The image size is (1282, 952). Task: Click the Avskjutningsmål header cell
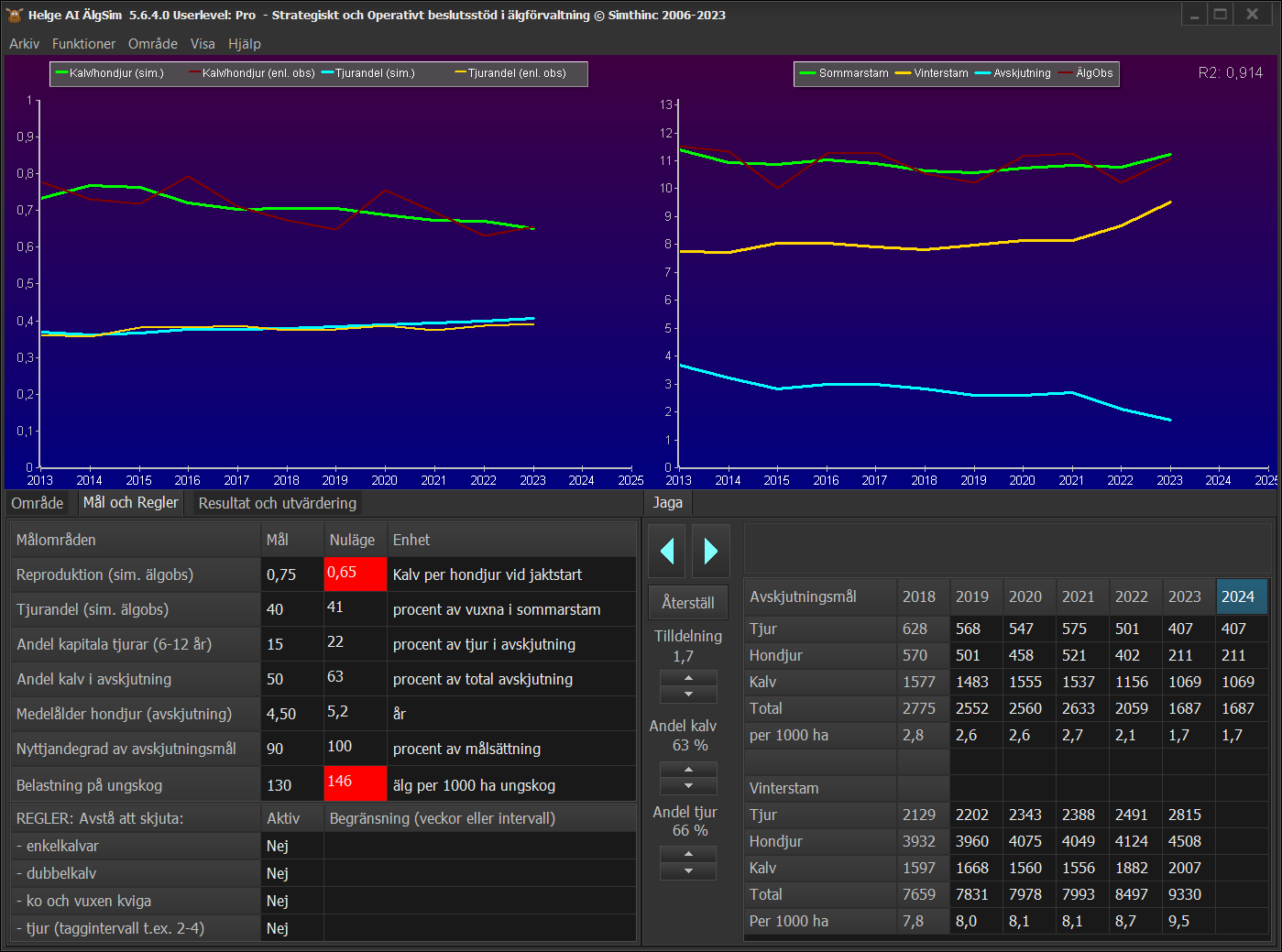(820, 596)
